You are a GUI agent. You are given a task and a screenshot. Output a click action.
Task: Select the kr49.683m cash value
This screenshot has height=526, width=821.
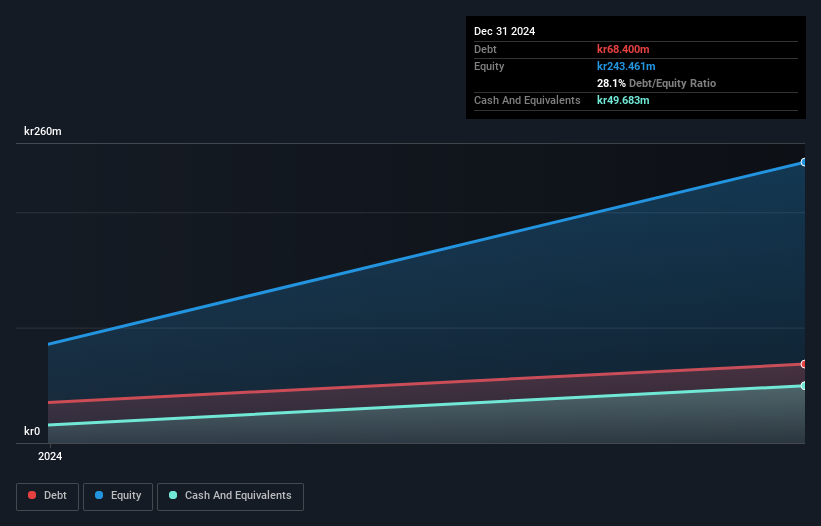623,100
